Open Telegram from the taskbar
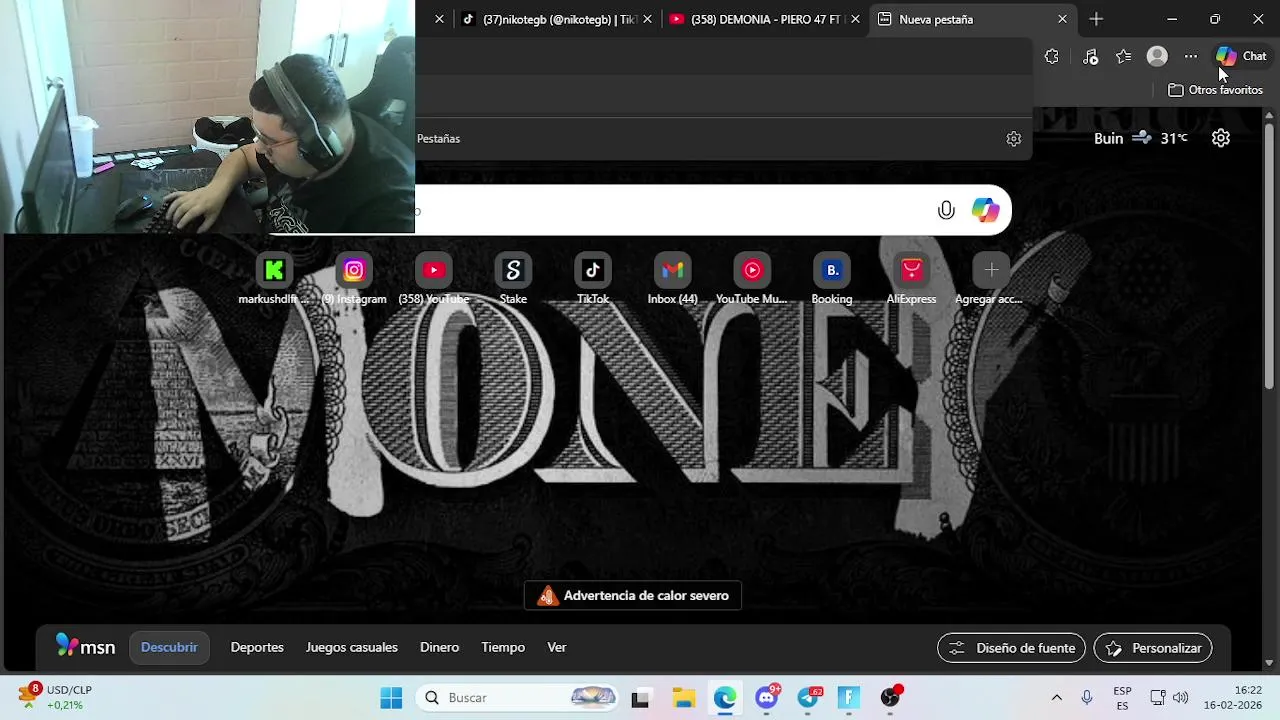 coord(808,698)
